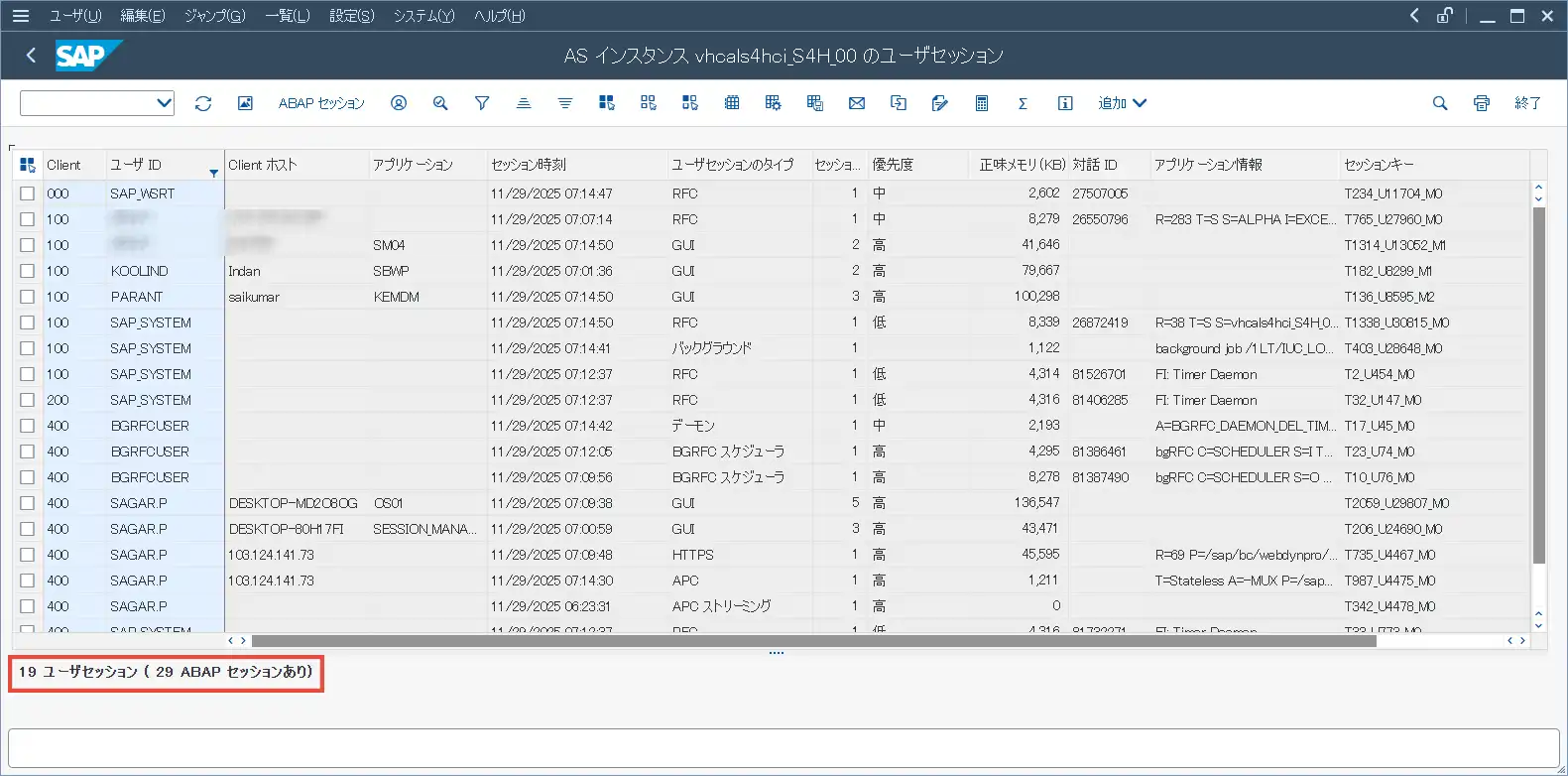
Task: Check the SAGAR.P HTTPS session row
Action: click(28, 555)
